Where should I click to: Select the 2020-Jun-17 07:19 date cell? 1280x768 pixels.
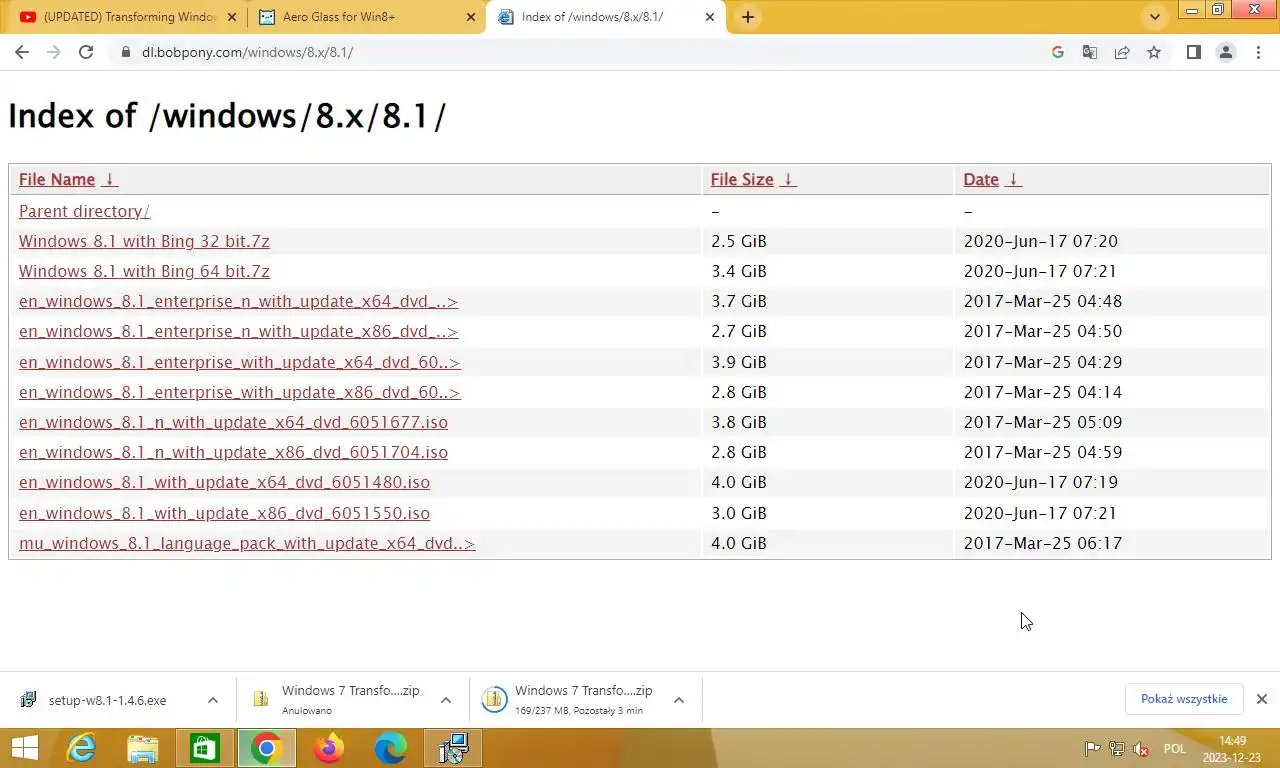coord(1041,482)
